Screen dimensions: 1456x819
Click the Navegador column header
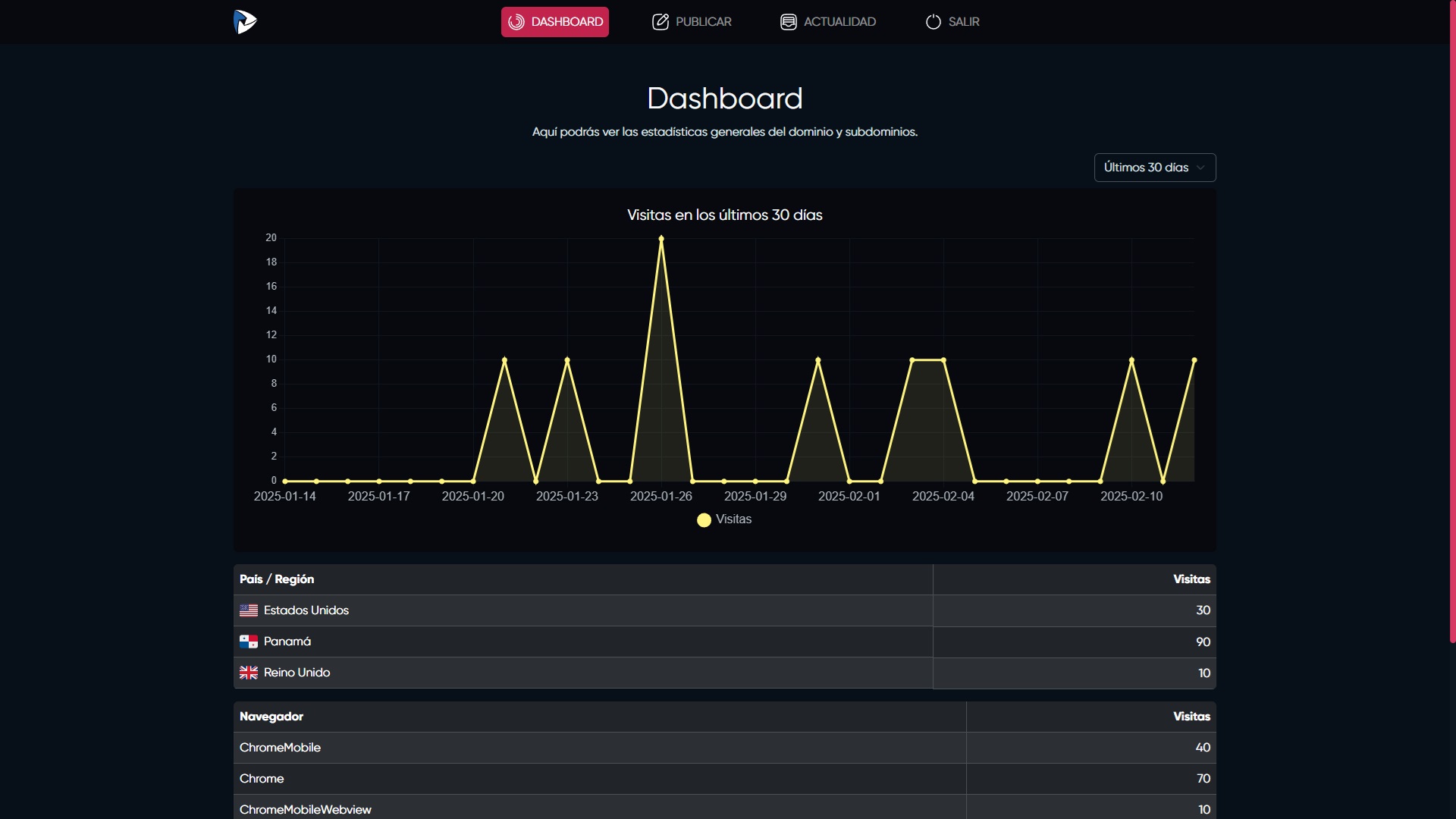click(271, 717)
